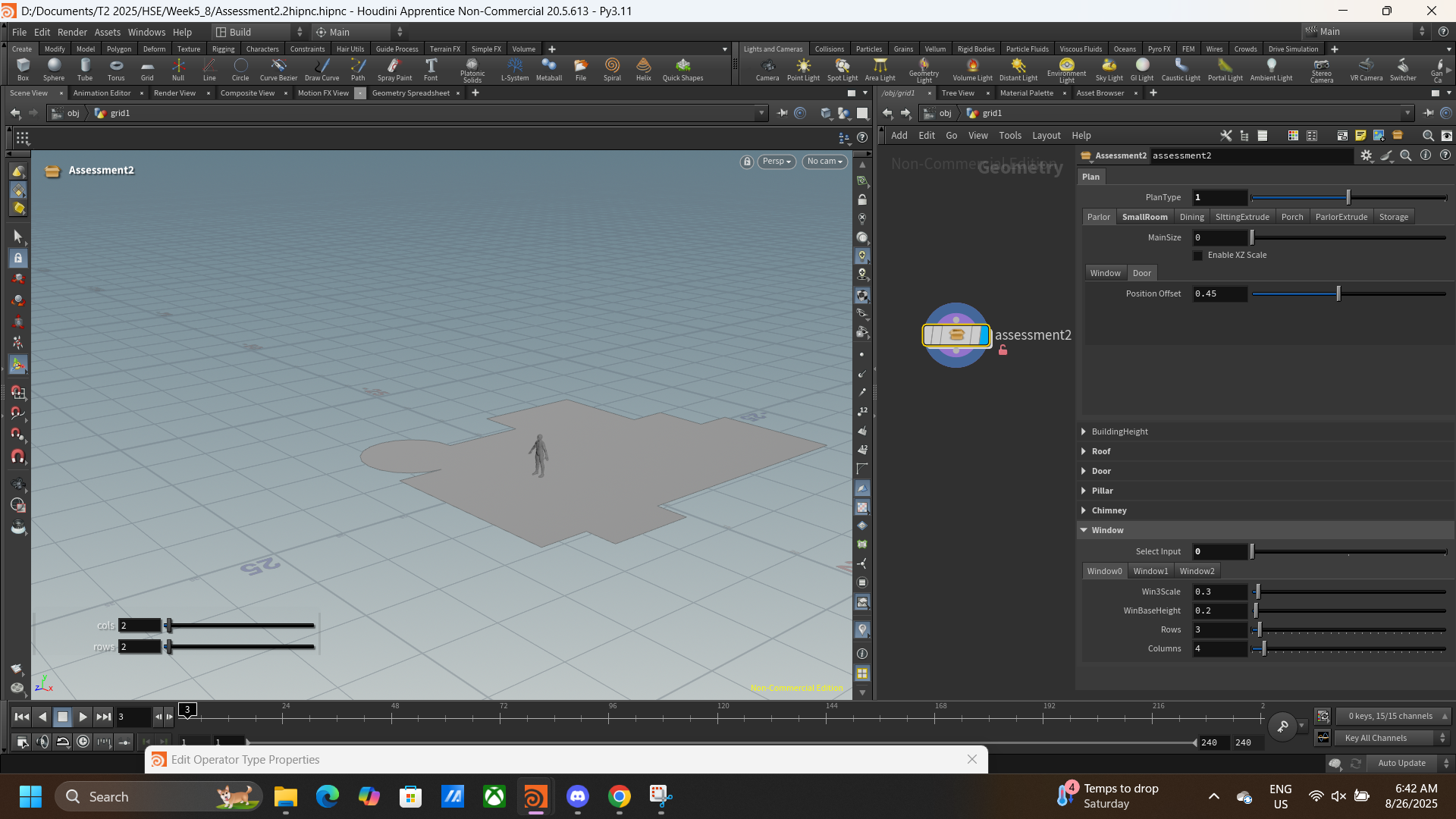Image resolution: width=1456 pixels, height=819 pixels.
Task: Open Discord from the taskbar
Action: pos(578,796)
